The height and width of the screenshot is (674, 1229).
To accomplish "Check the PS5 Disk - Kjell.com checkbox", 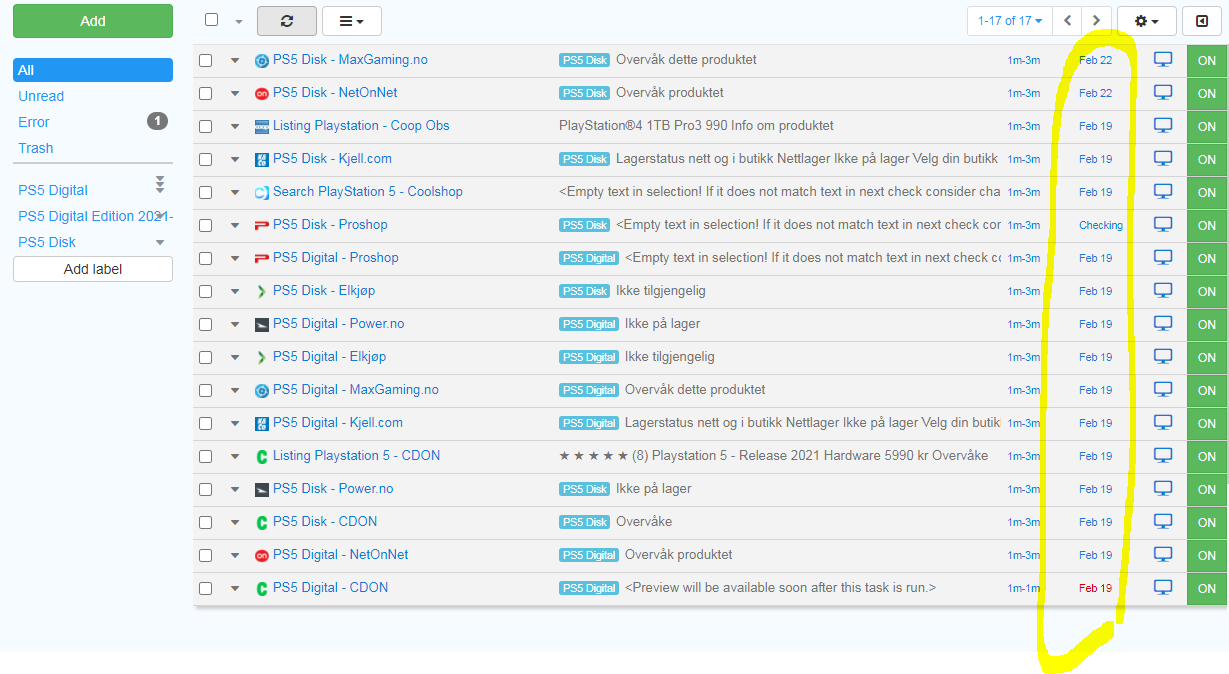I will 206,159.
